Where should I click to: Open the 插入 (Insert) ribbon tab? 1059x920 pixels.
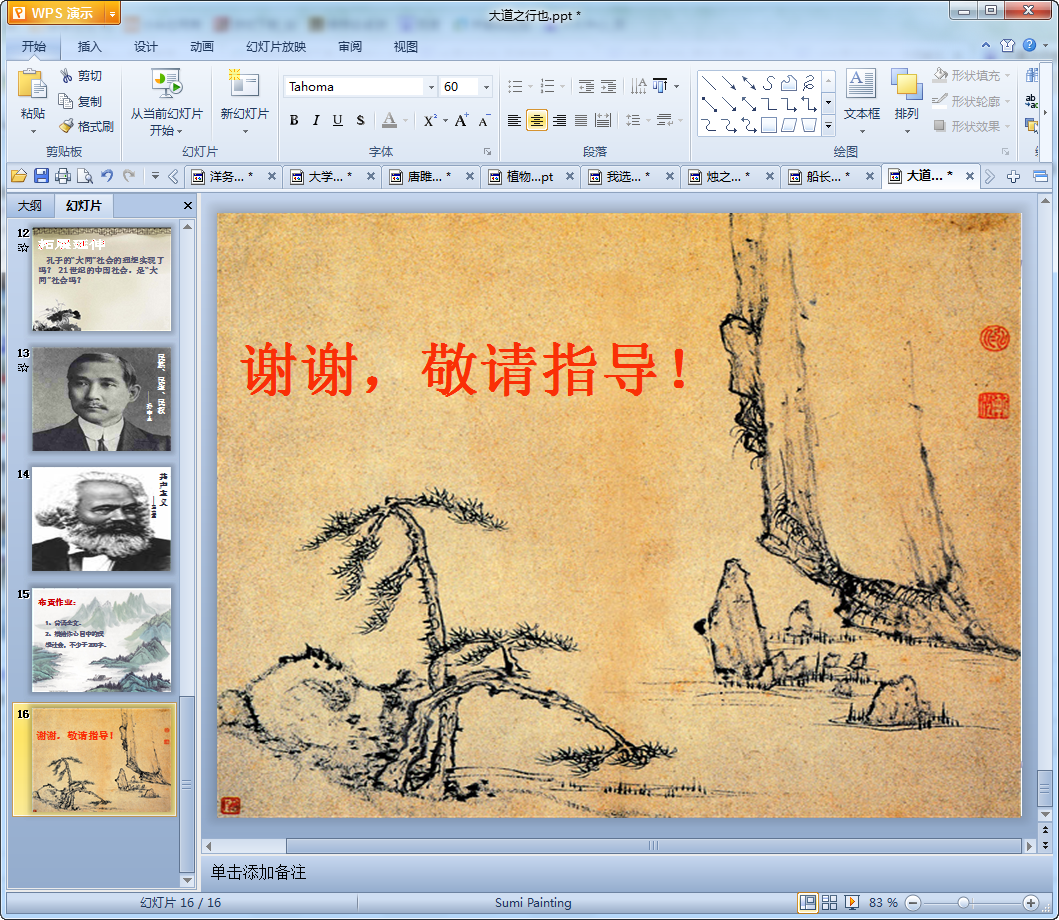[89, 47]
